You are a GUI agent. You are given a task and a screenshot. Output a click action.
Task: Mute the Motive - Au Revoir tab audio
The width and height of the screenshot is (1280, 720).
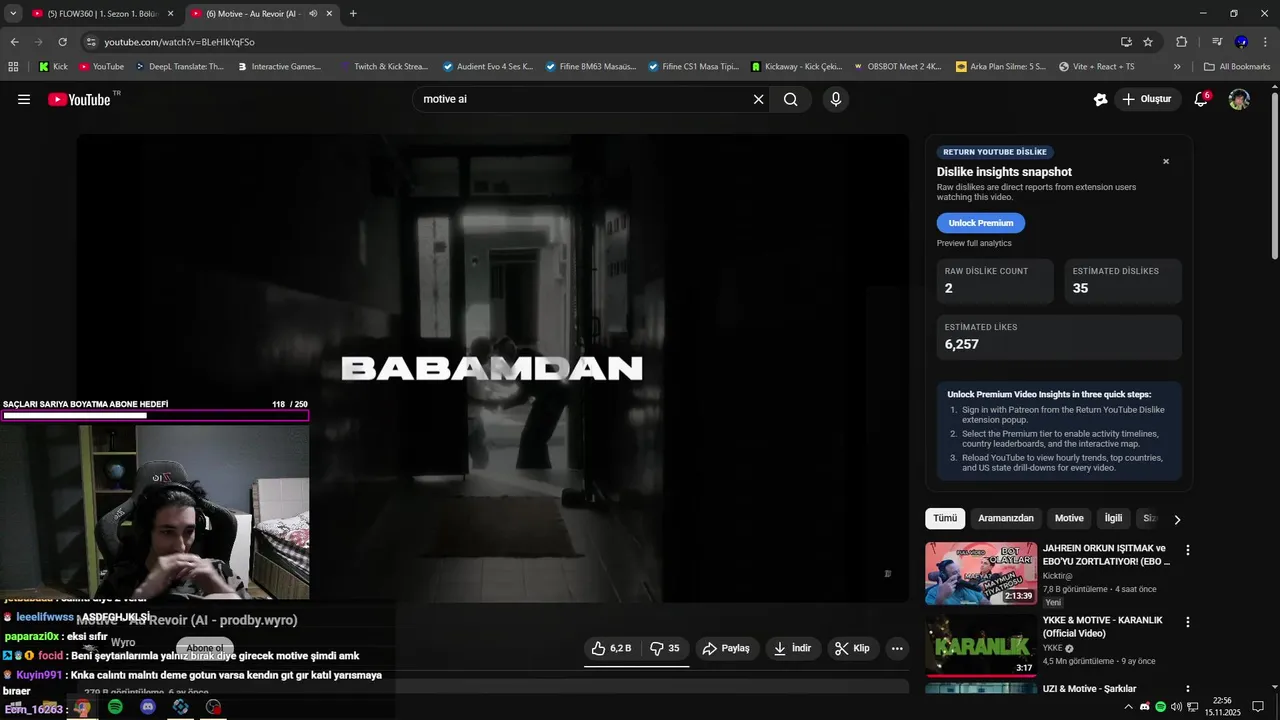pyautogui.click(x=313, y=14)
